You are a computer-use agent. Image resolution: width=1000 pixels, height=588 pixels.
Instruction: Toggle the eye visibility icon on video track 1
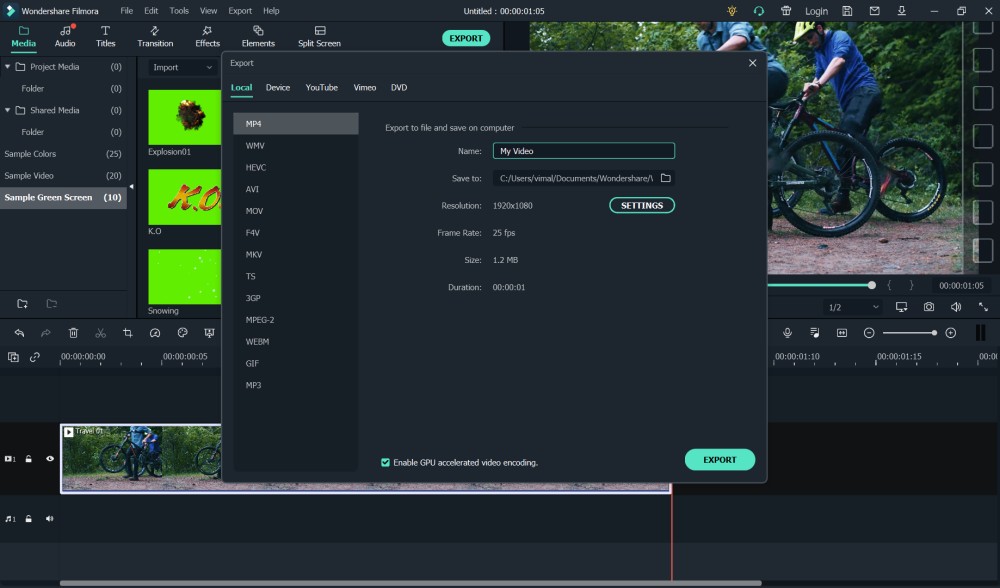[48, 458]
